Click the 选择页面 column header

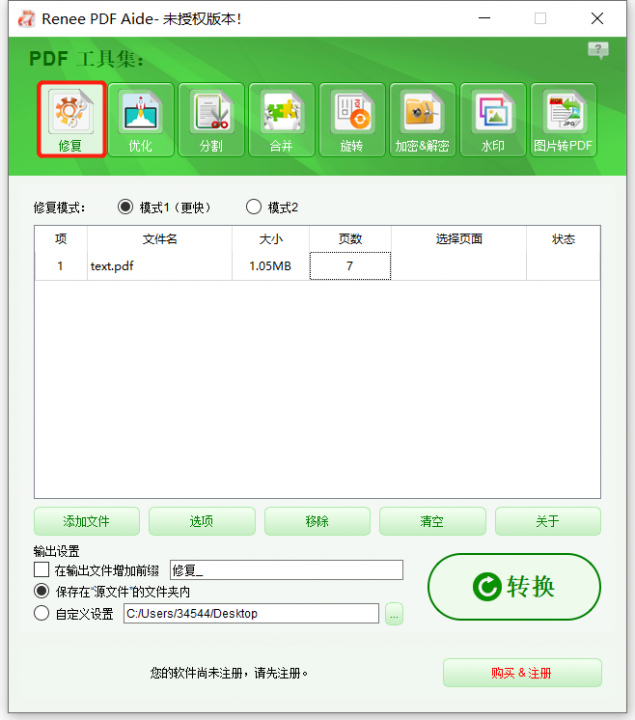point(459,239)
